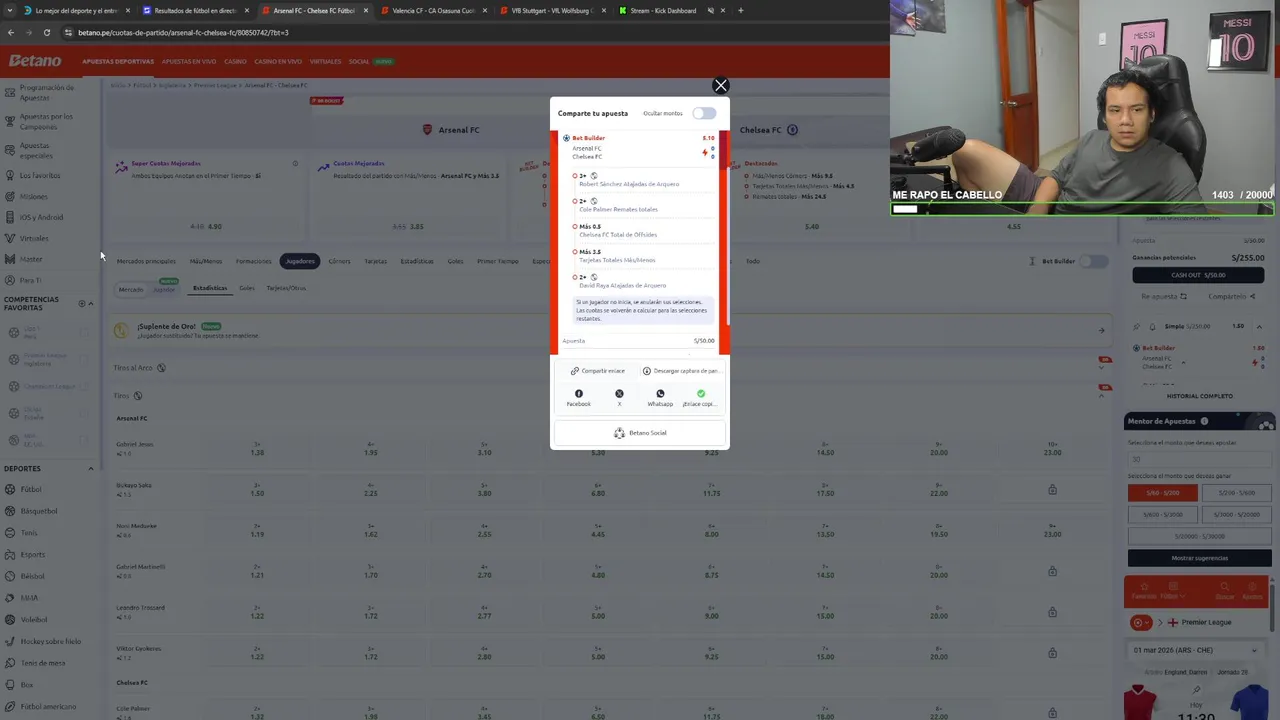Screen dimensions: 1280x720
Task: Download bet screenshot via Descargar captura
Action: [x=681, y=371]
